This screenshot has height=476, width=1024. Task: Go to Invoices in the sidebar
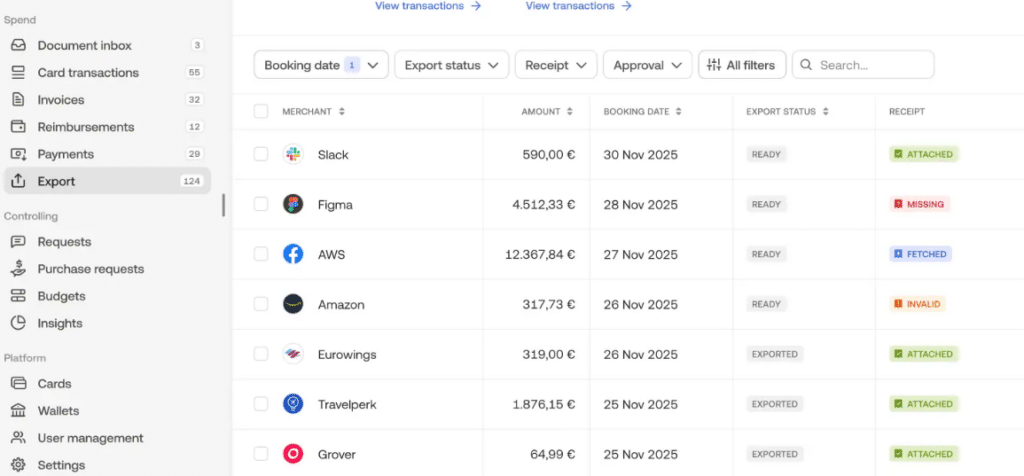pyautogui.click(x=61, y=100)
